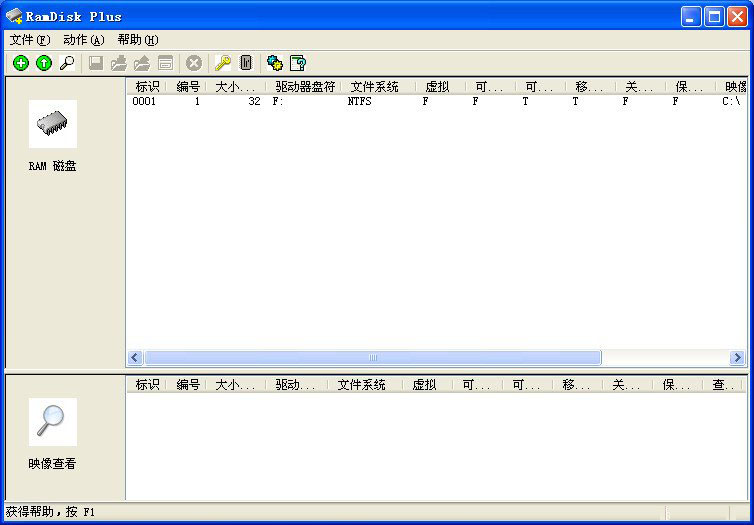The width and height of the screenshot is (754, 525).
Task: Click the green plus add disk icon
Action: [20, 63]
